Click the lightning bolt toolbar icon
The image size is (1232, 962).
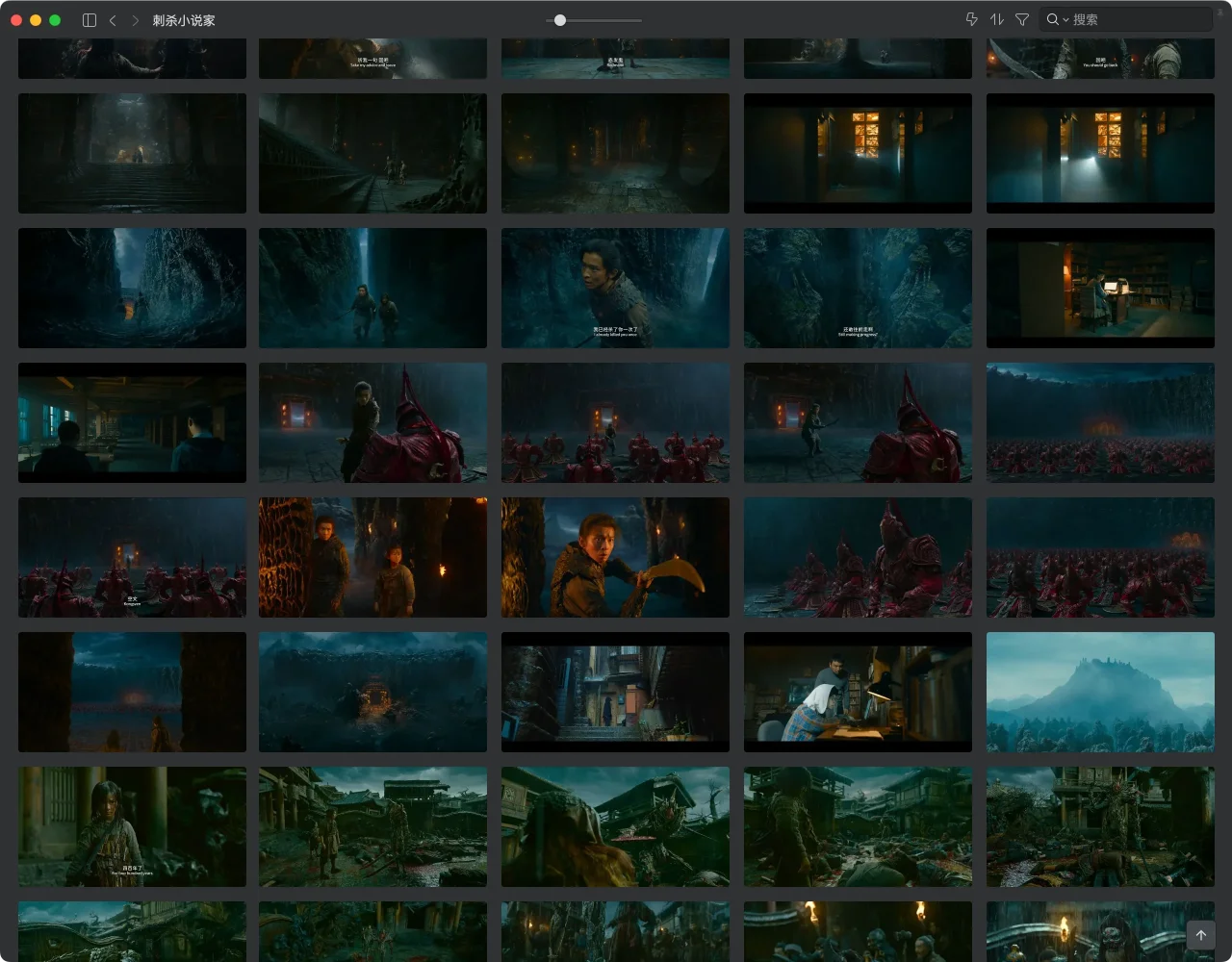[x=971, y=19]
